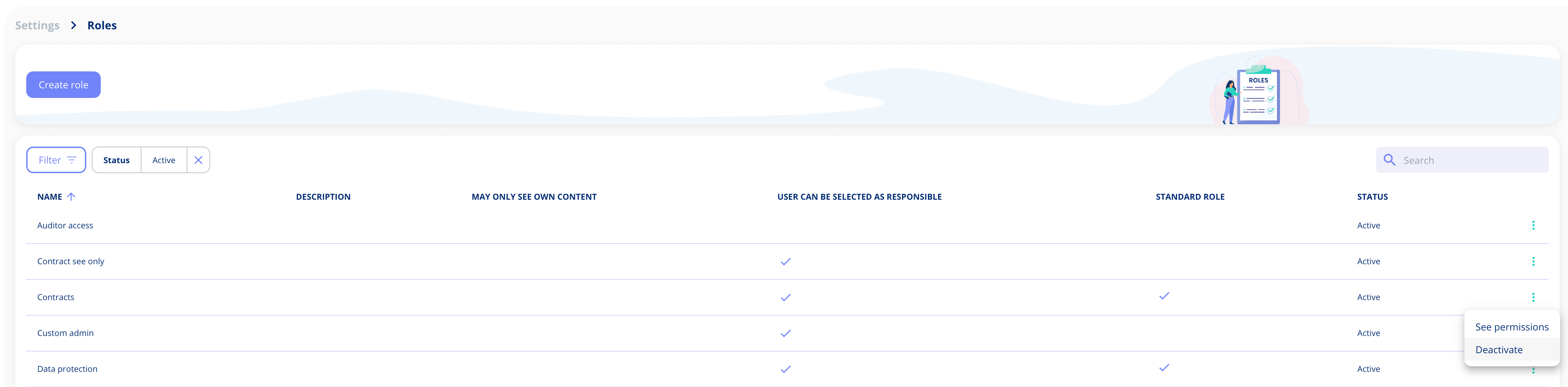Open the kebab menu for Custom admin
This screenshot has height=387, width=1568.
click(1533, 333)
